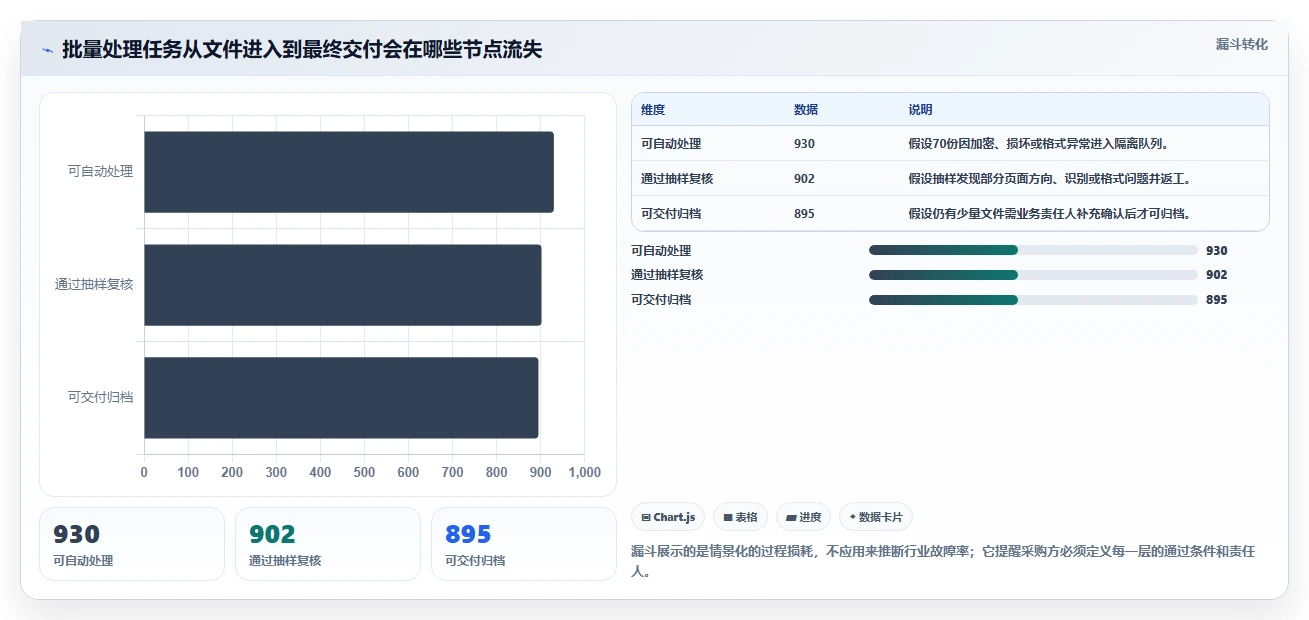Select table cell 通过抽样复核 in 维度 column
The height and width of the screenshot is (620, 1309).
(677, 178)
